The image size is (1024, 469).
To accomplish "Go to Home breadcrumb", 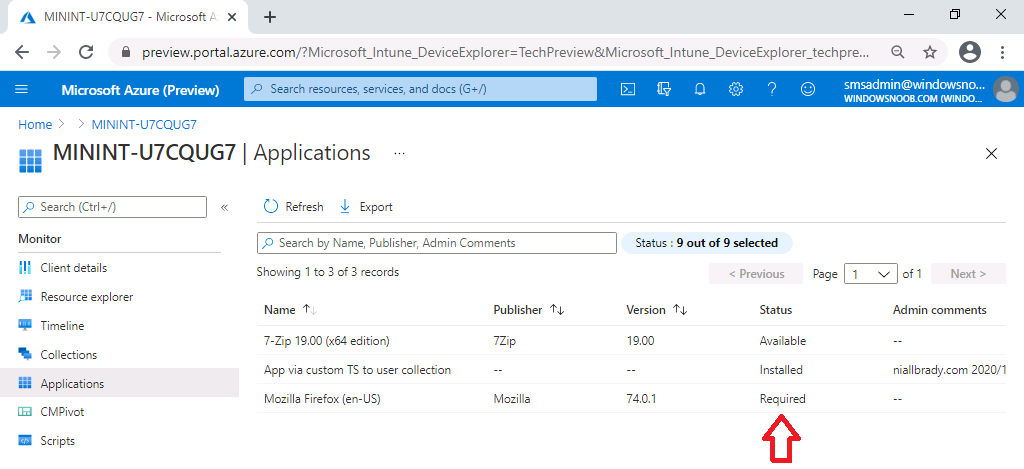I will (x=35, y=124).
